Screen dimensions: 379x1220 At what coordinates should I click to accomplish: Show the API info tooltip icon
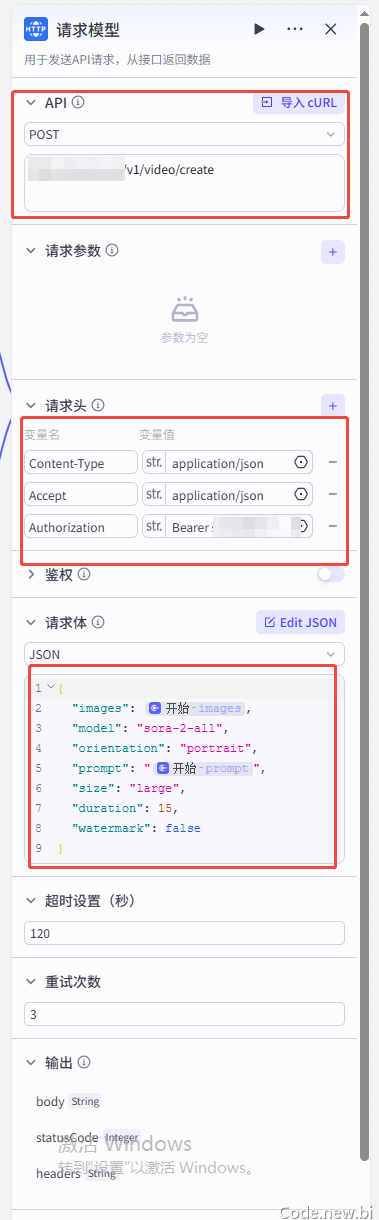[x=78, y=102]
